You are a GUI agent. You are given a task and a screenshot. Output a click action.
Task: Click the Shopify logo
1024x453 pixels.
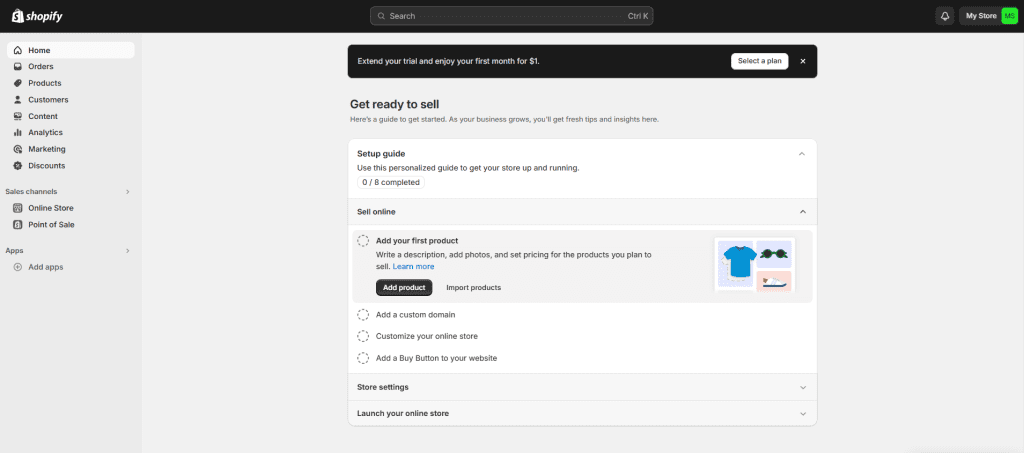[x=37, y=16]
